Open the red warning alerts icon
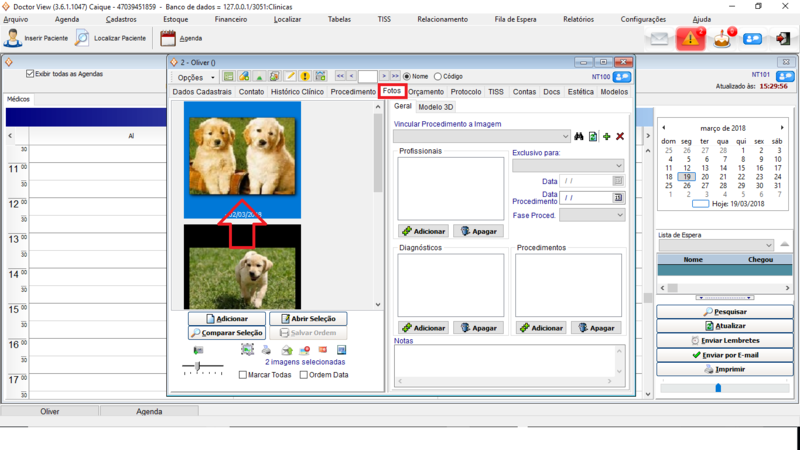 (x=690, y=39)
